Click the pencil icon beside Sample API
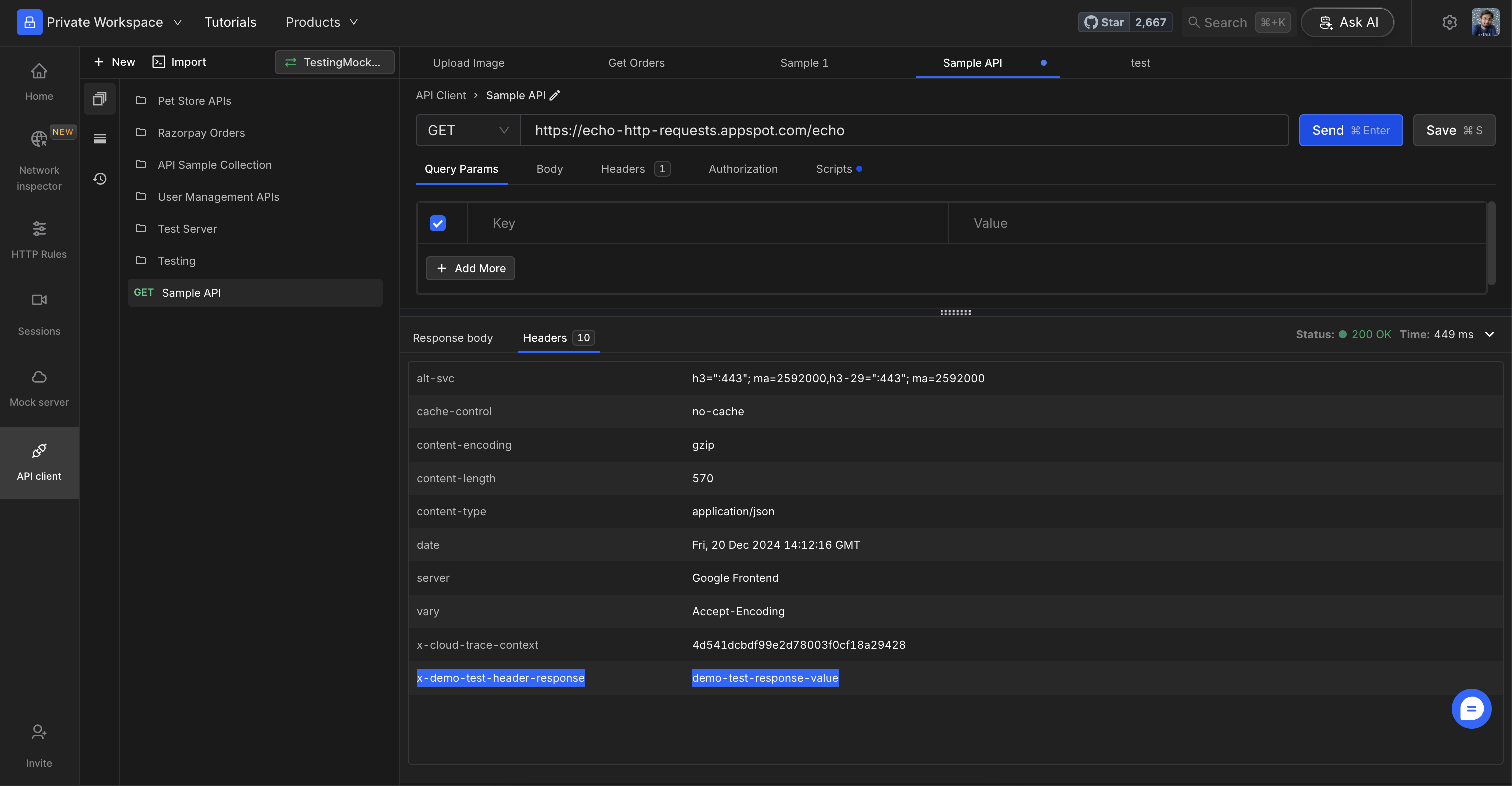The height and width of the screenshot is (786, 1512). 554,95
